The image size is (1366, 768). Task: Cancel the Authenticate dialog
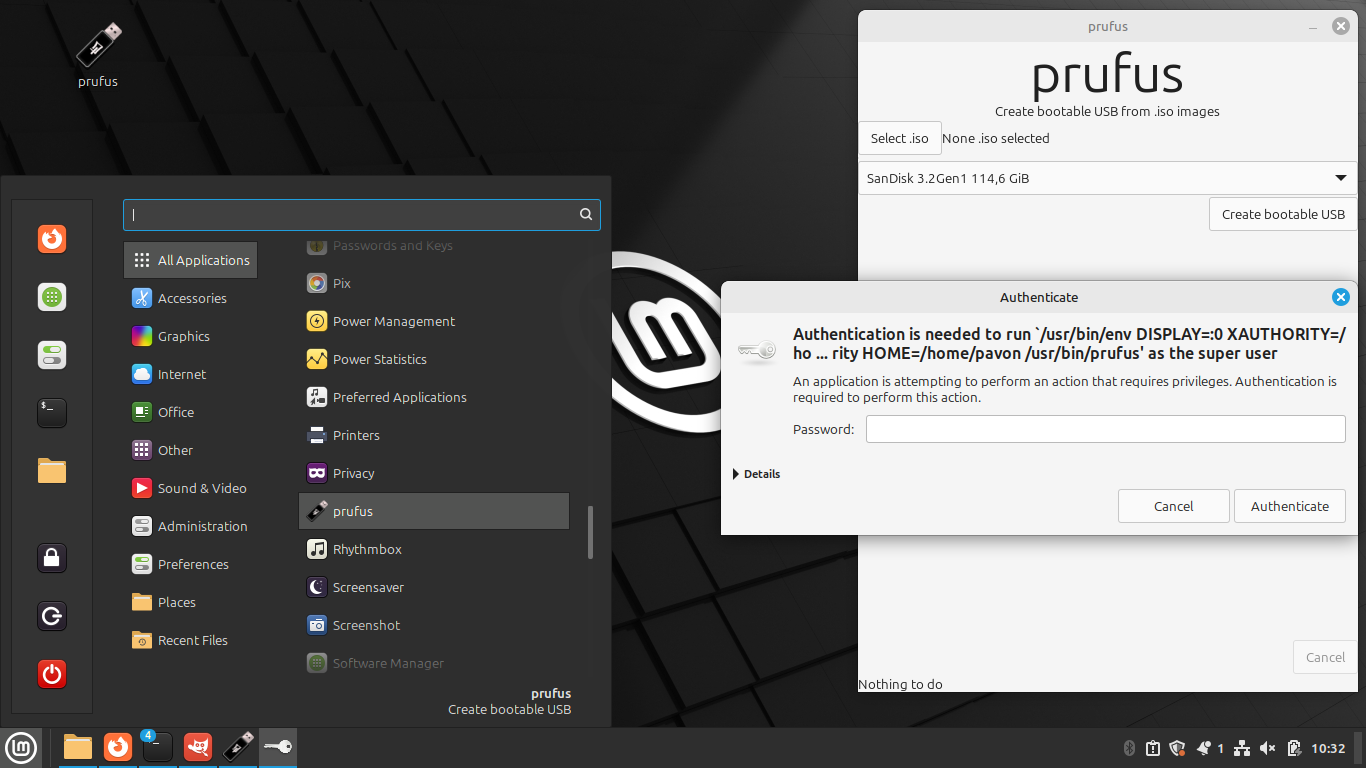tap(1174, 506)
